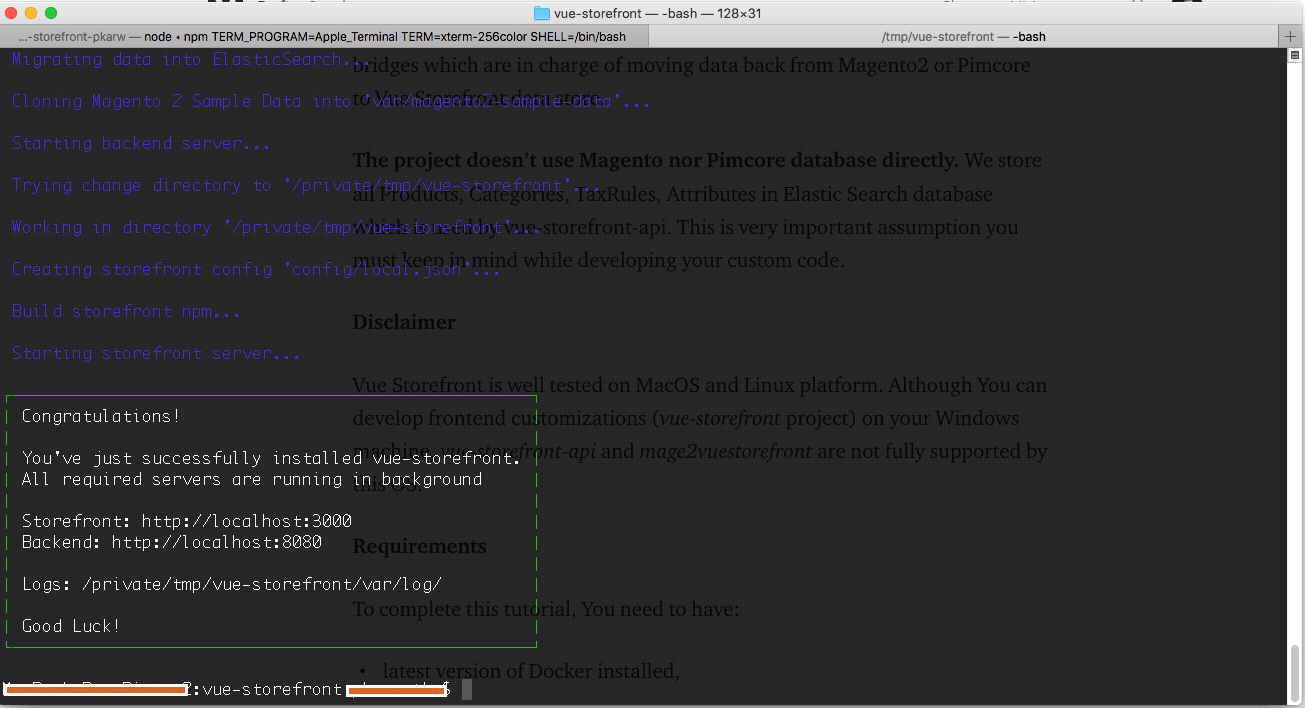Image resolution: width=1305 pixels, height=708 pixels.
Task: Click the 'Requirements' heading in background page
Action: (x=419, y=546)
